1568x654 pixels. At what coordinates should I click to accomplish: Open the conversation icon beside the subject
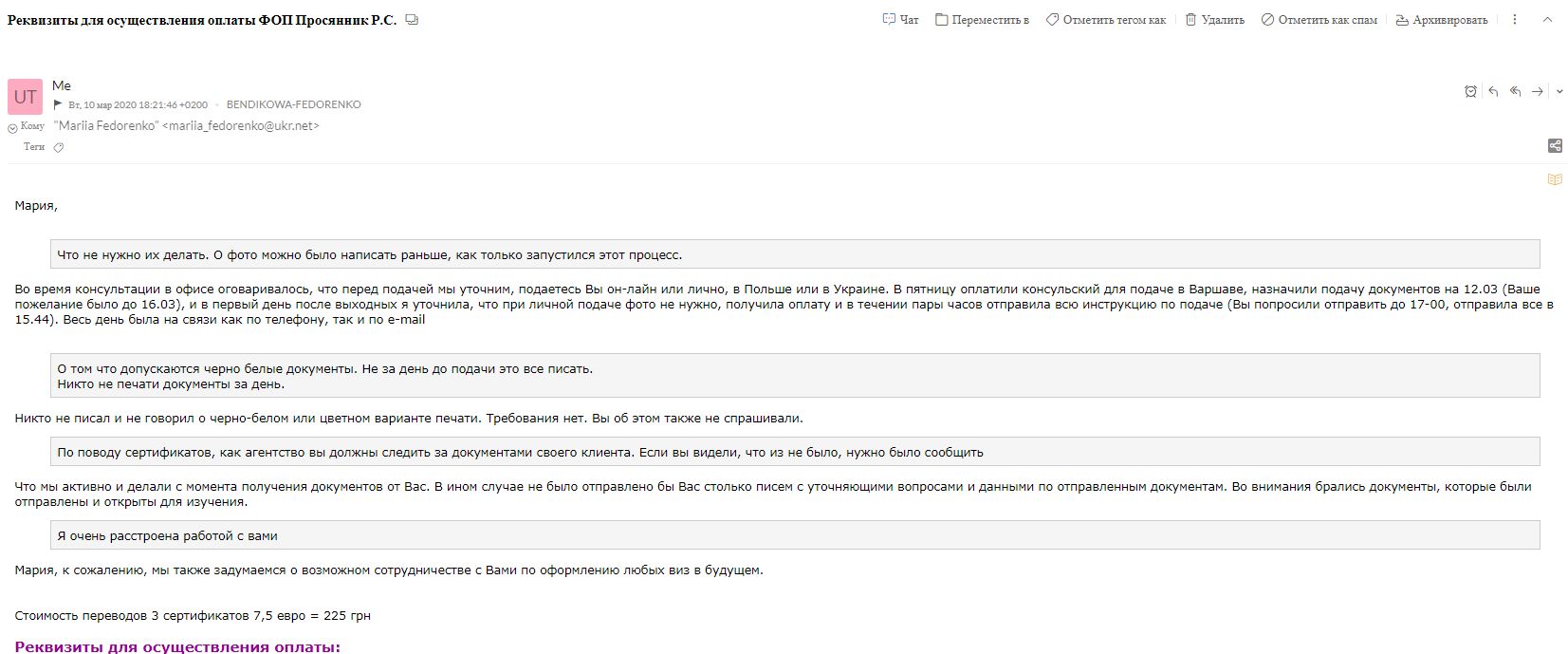coord(412,20)
